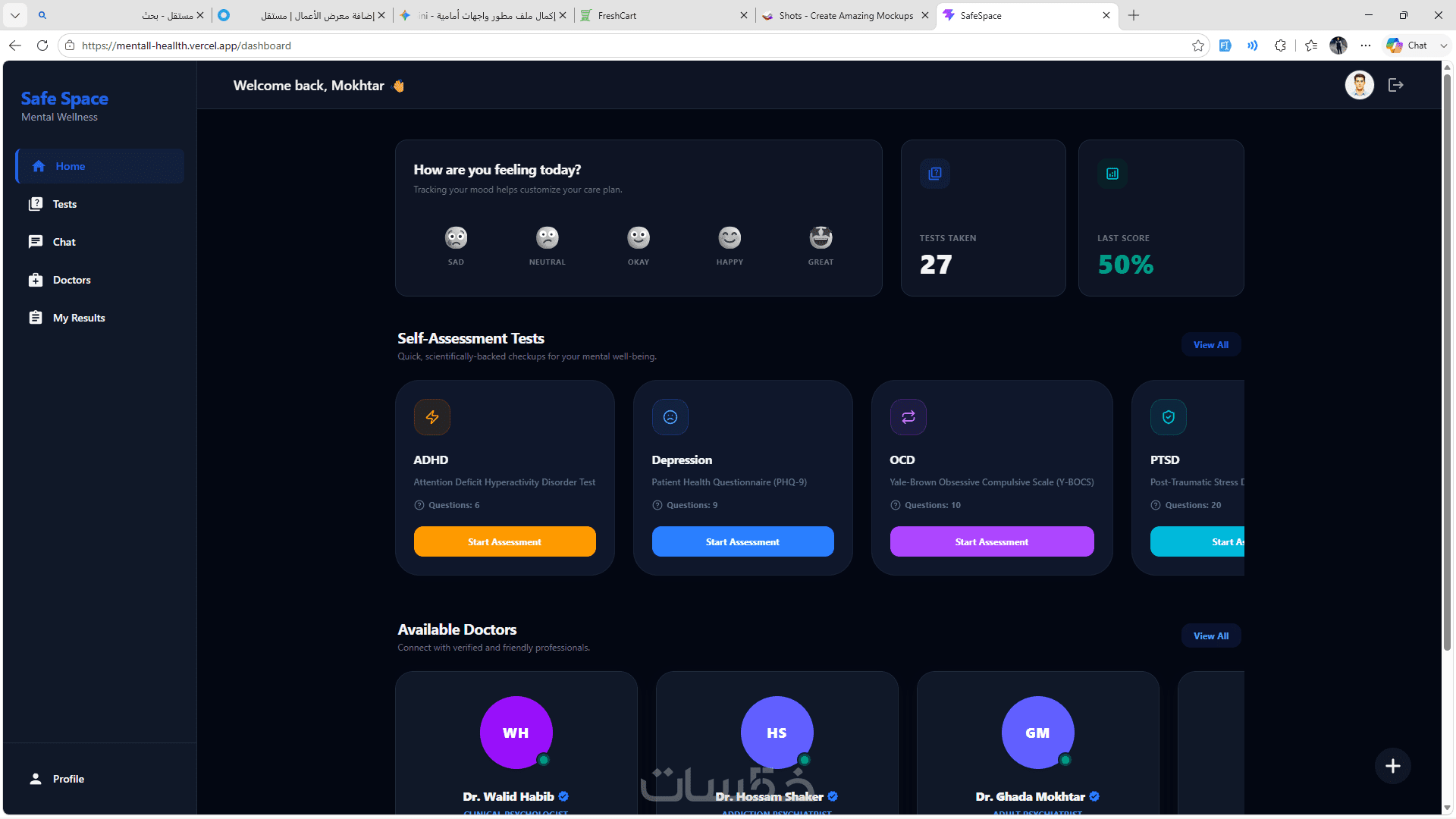
Task: Switch to the Shots mockups tab
Action: tap(846, 15)
